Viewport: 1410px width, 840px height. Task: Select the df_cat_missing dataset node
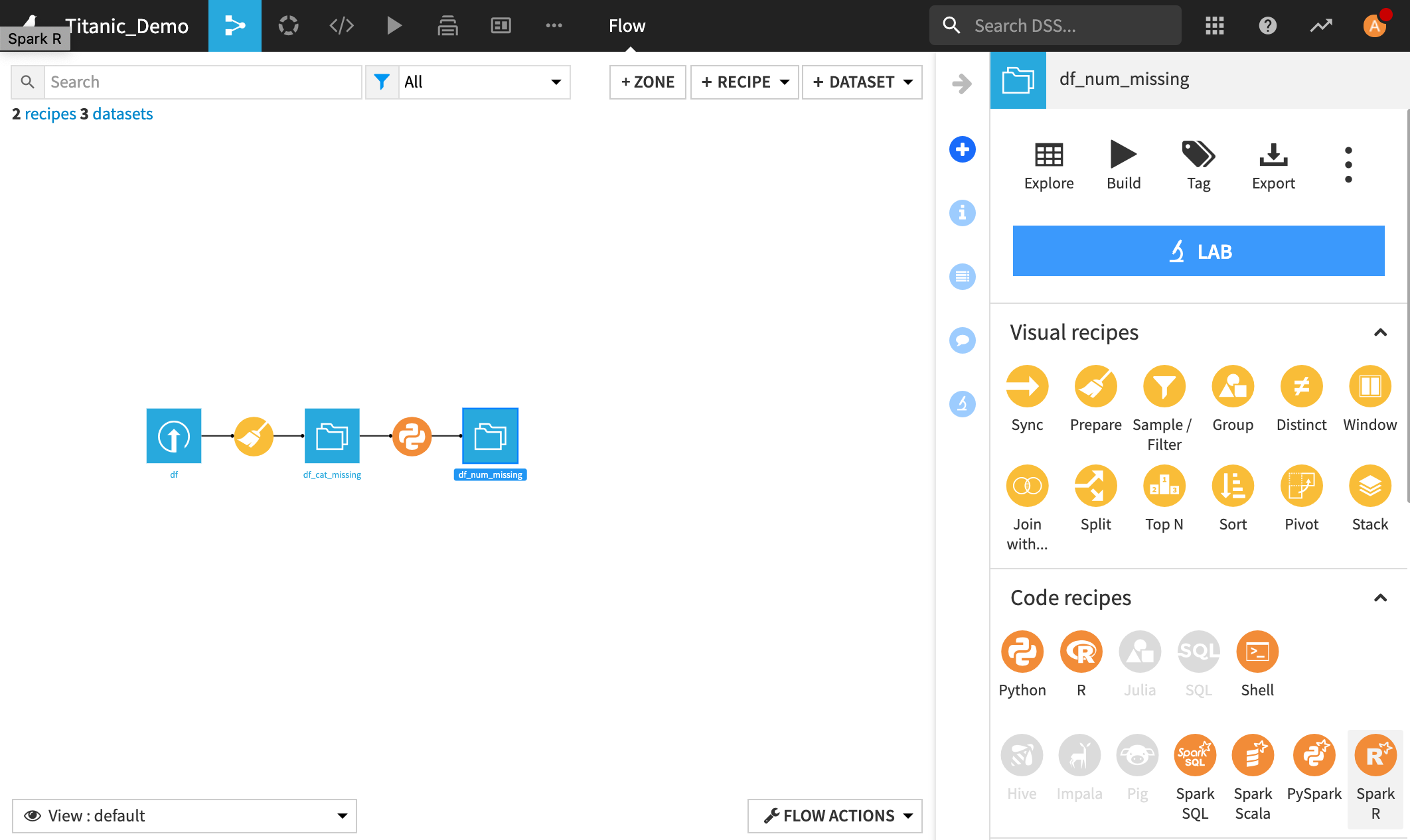(332, 436)
